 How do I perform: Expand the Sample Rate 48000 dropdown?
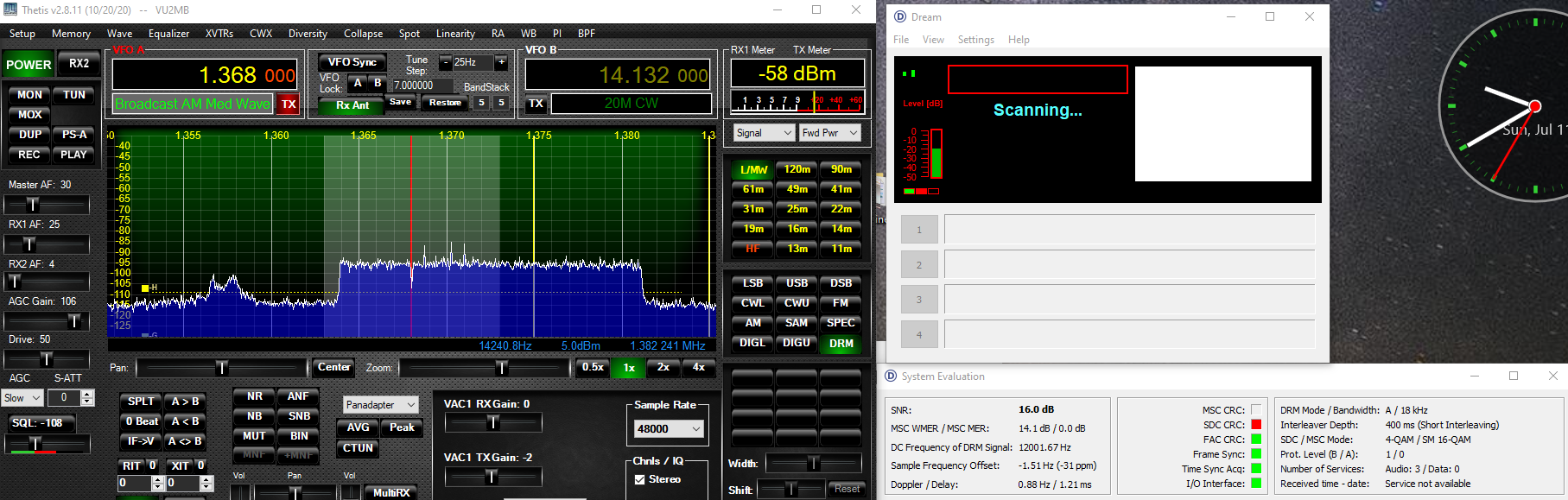pyautogui.click(x=670, y=429)
